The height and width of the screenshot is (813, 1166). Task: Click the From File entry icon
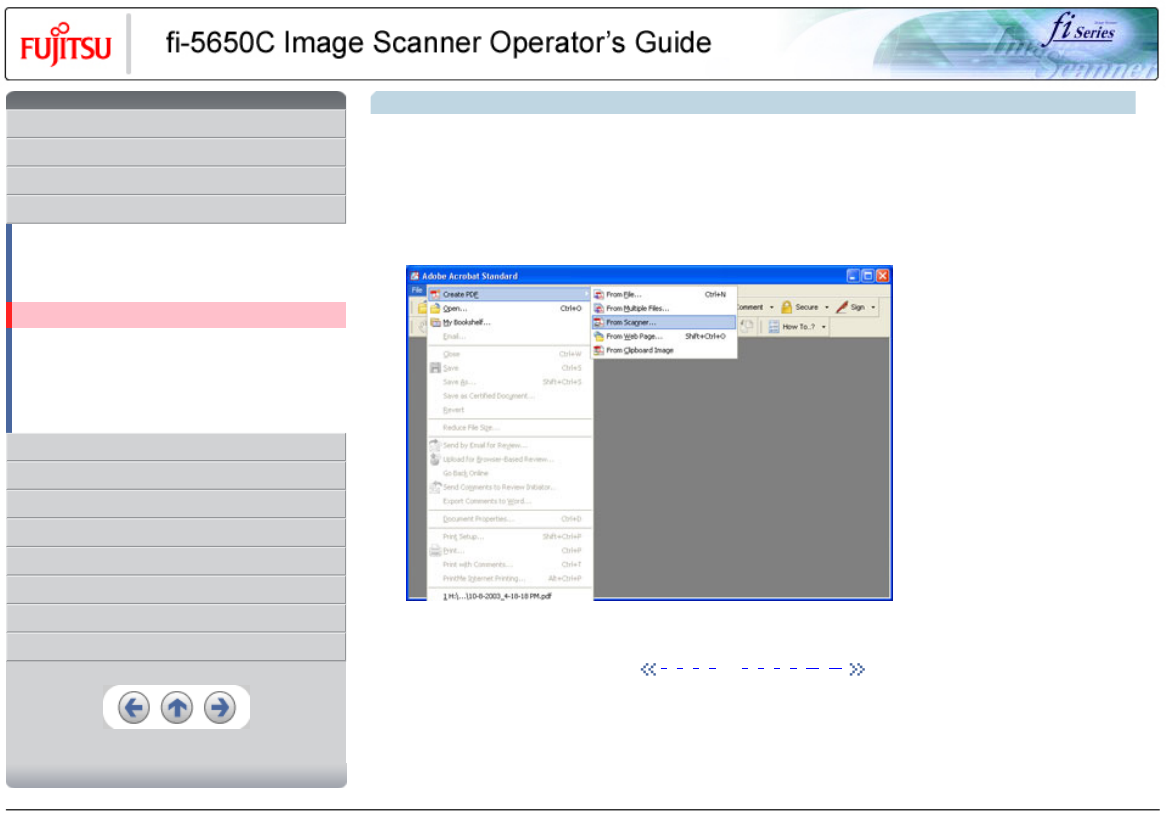pos(599,295)
